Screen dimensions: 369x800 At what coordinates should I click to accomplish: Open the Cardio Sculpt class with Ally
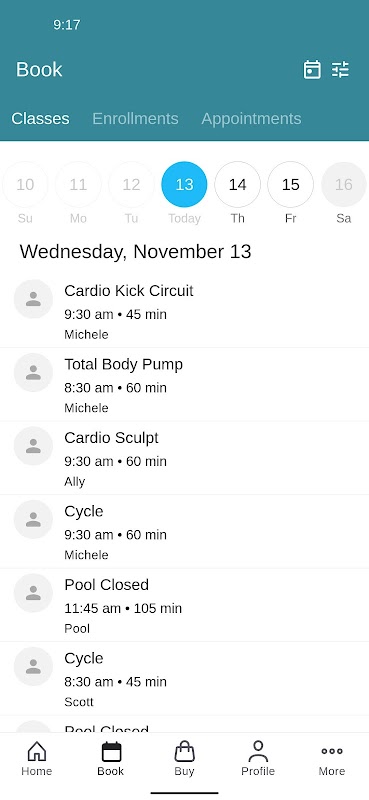tap(184, 458)
